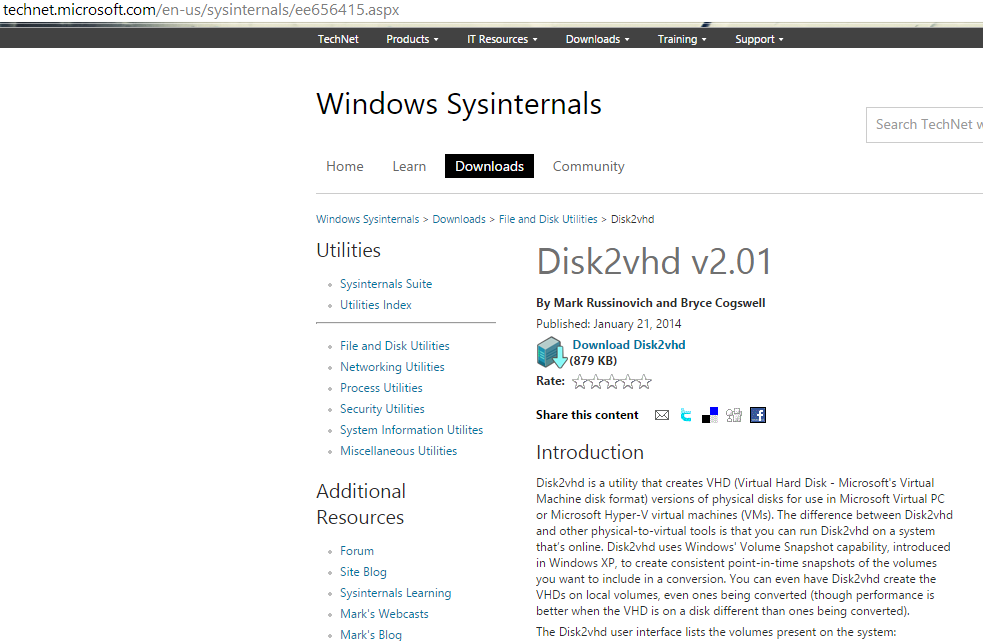Screen dimensions: 983x641
Task: Share via the Delicious squares icon
Action: tap(710, 415)
